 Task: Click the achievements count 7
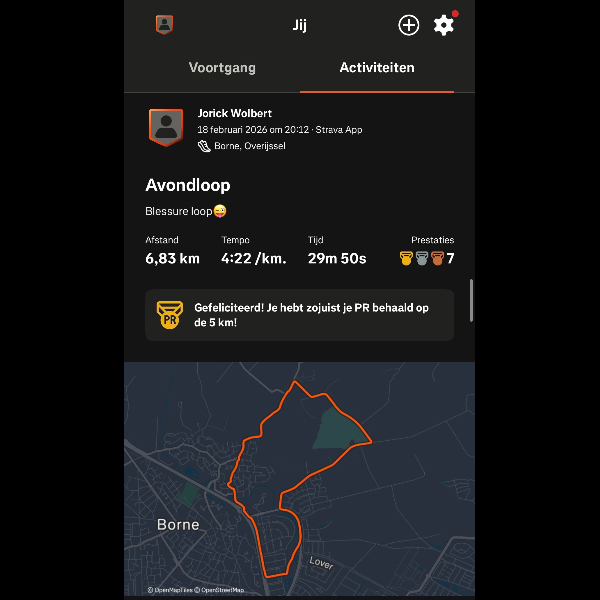click(x=450, y=259)
